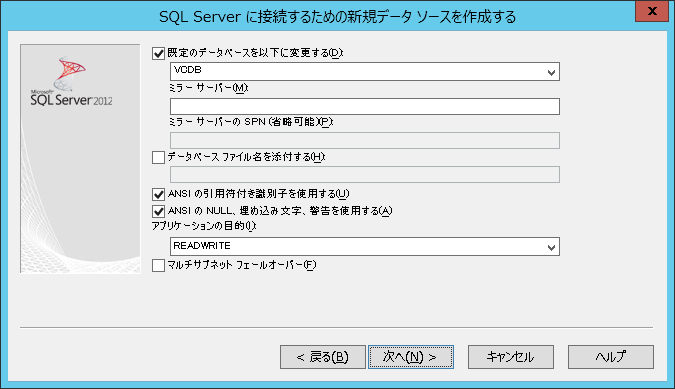The image size is (675, 389).
Task: Click the ミラー サーバー(M) label
Action: [x=208, y=88]
